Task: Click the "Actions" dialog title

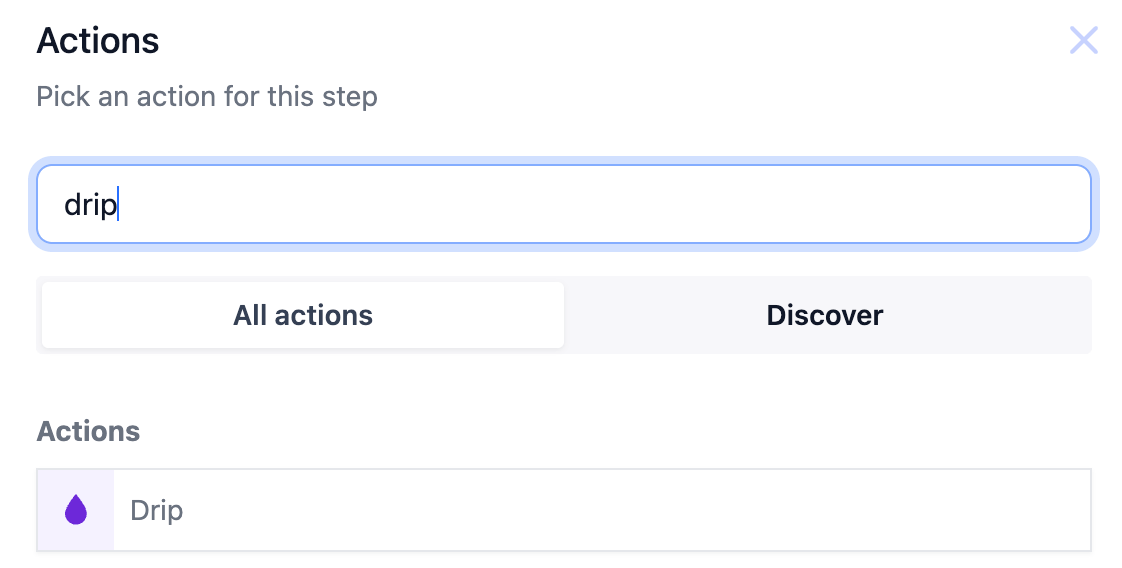Action: tap(98, 41)
